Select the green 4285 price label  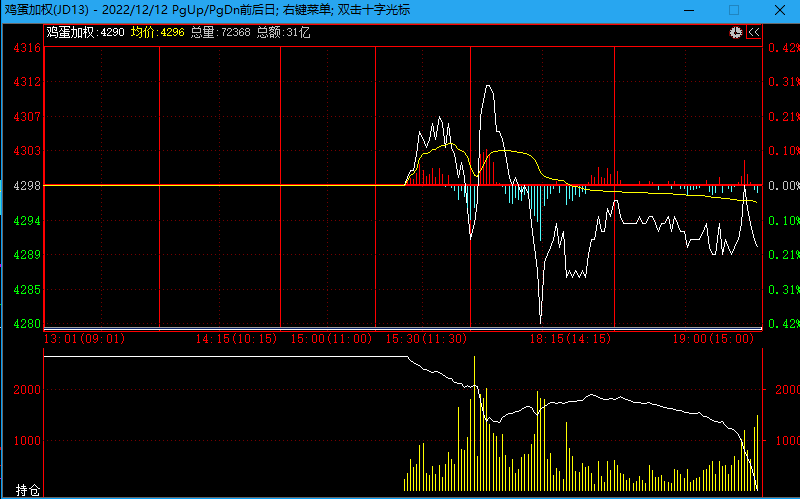coord(27,289)
